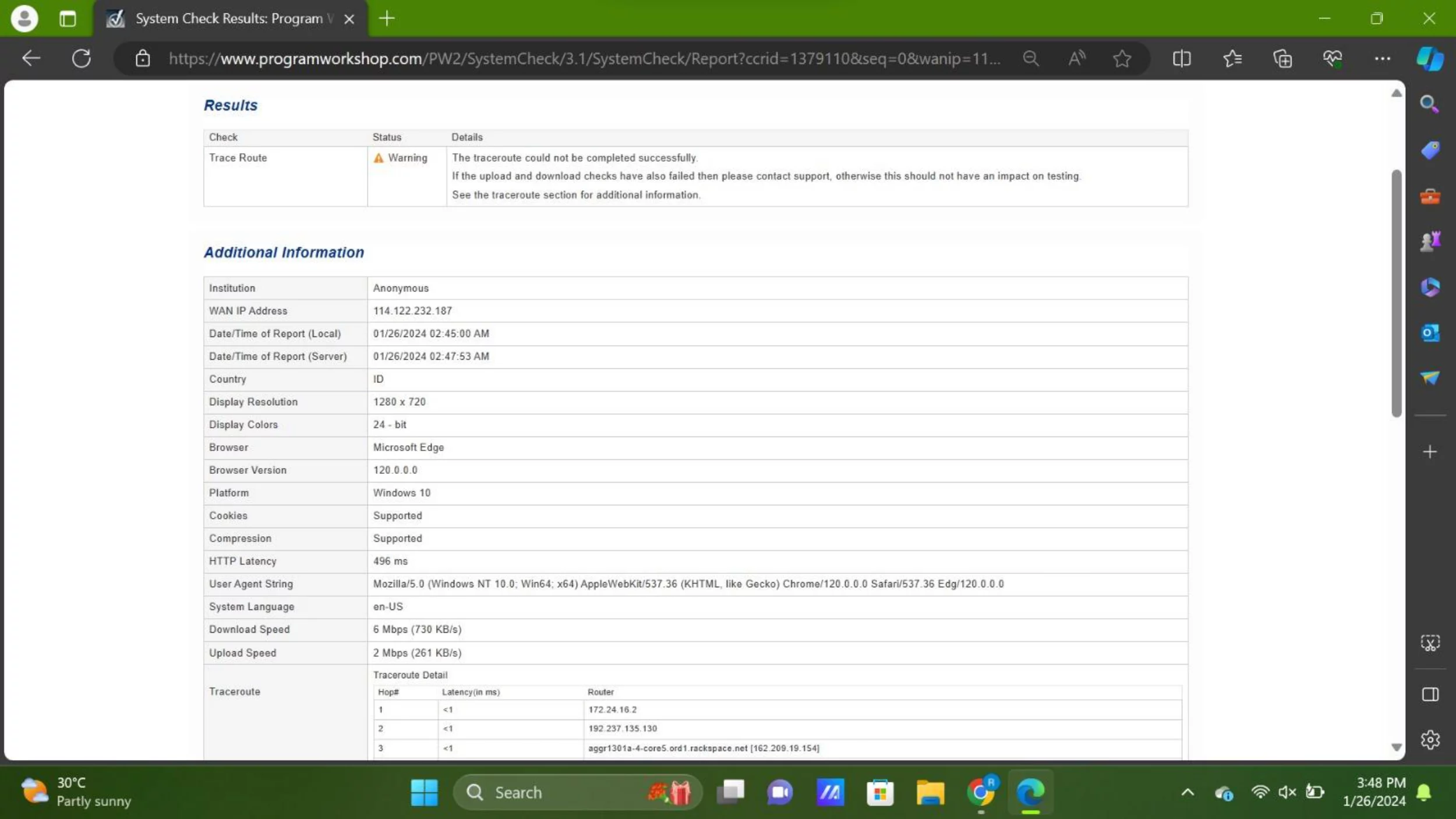
Task: Open the sidebar Shopping tag icon
Action: click(x=1430, y=150)
